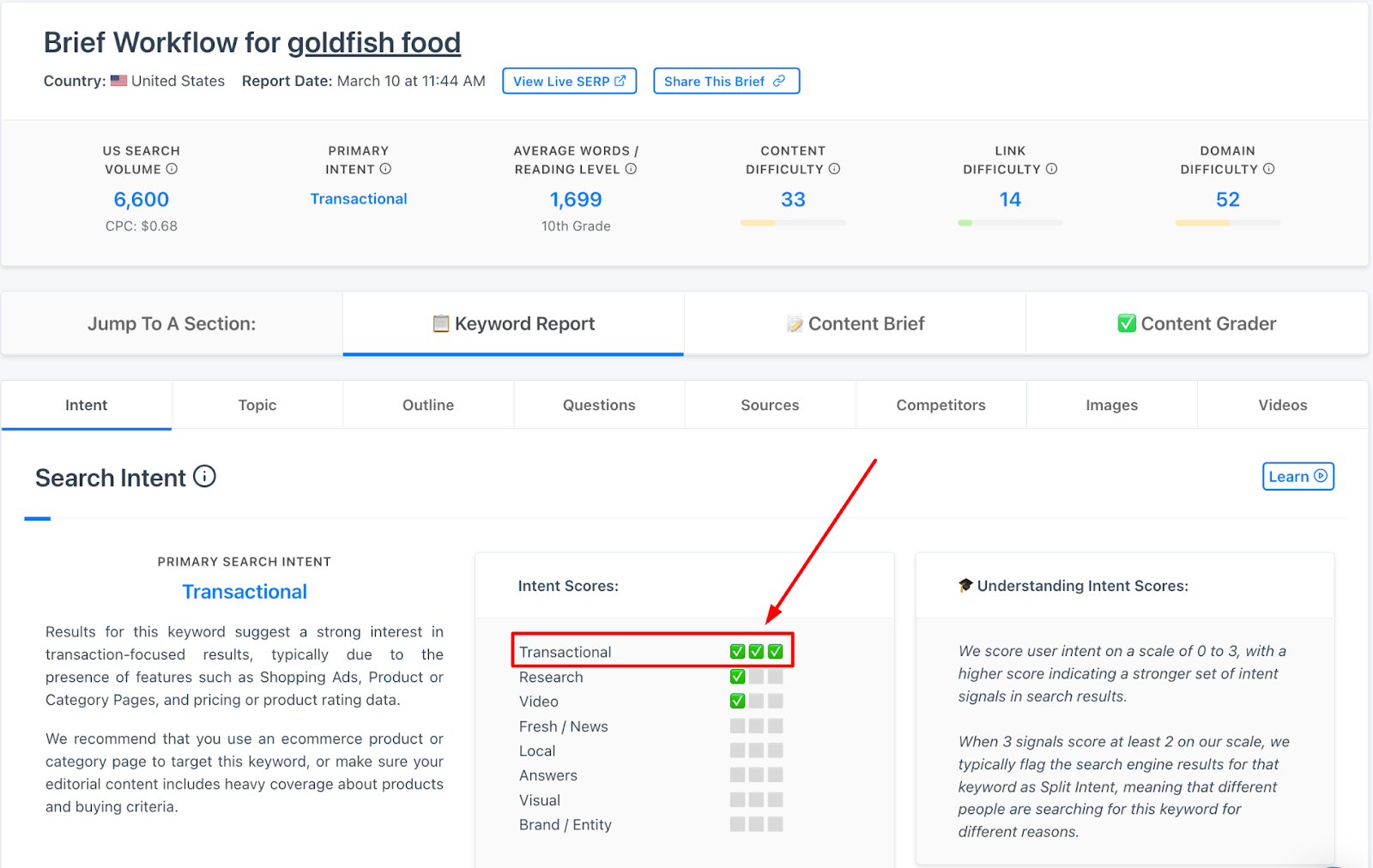Click info icon next to US Search Volume
The image size is (1373, 868).
pos(172,169)
